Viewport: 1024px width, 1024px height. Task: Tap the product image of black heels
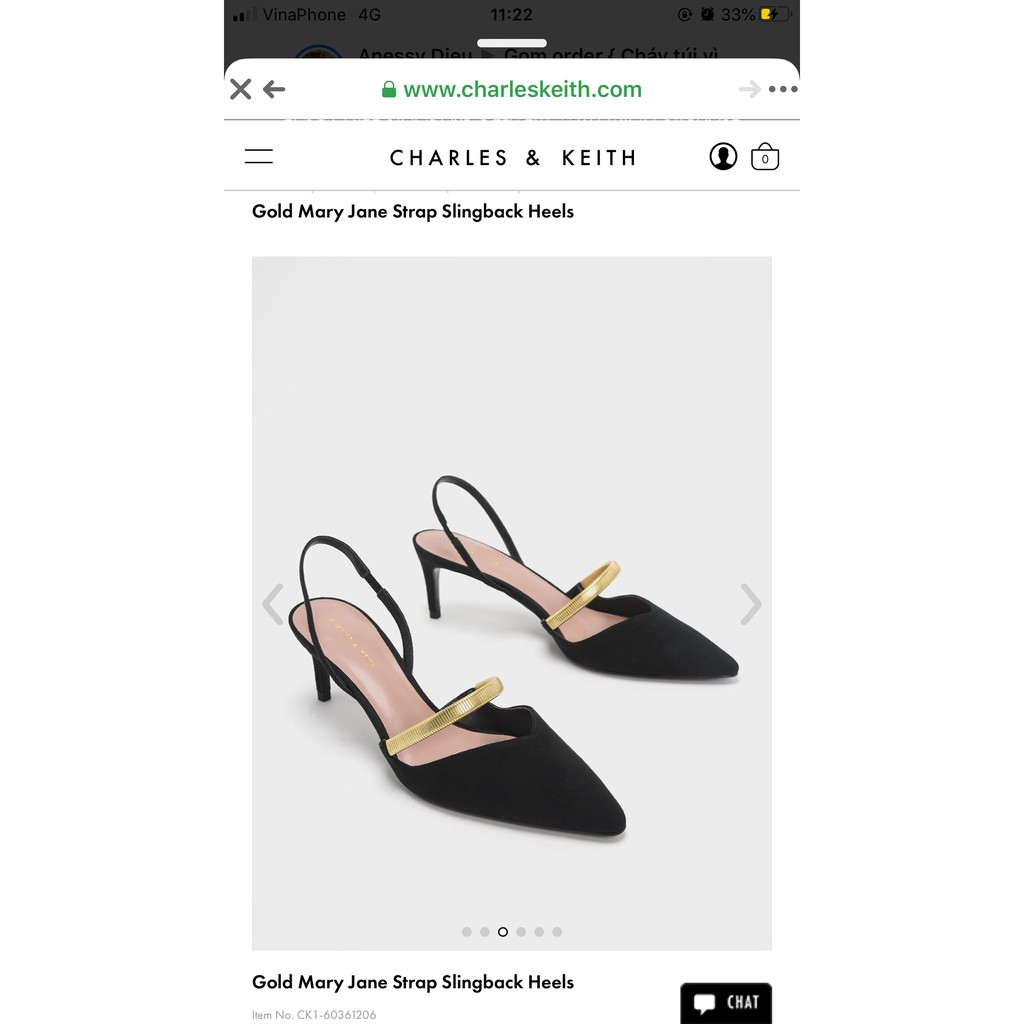(511, 650)
